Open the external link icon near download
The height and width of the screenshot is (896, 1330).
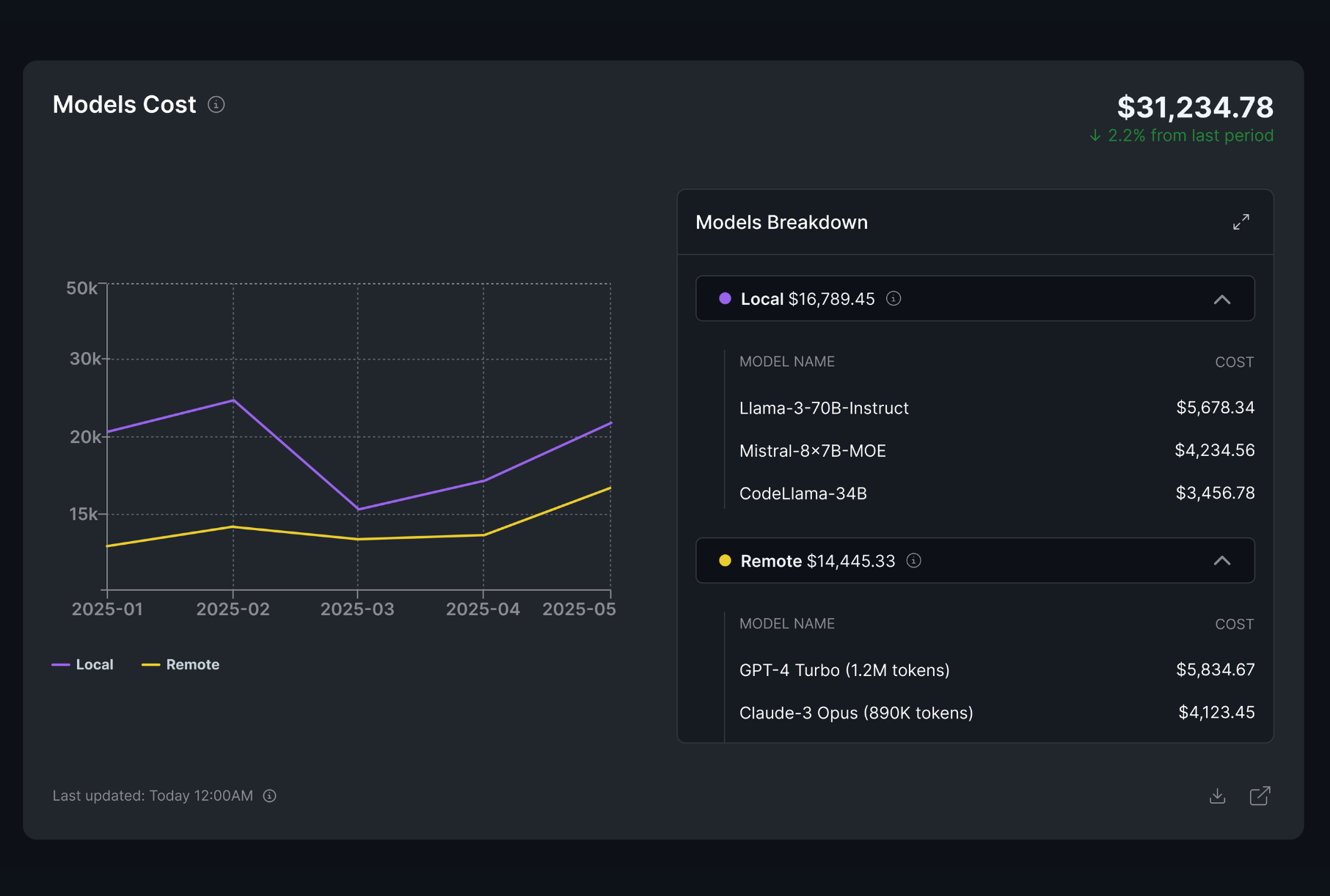tap(1260, 796)
